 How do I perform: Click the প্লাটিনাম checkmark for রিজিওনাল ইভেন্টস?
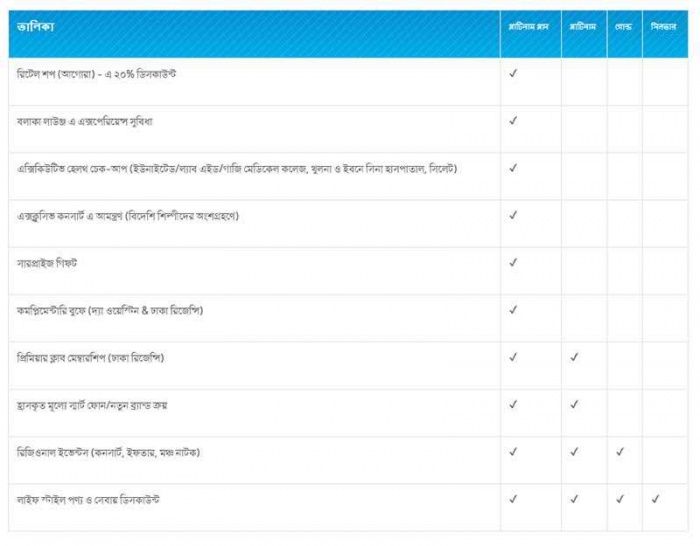click(x=574, y=451)
